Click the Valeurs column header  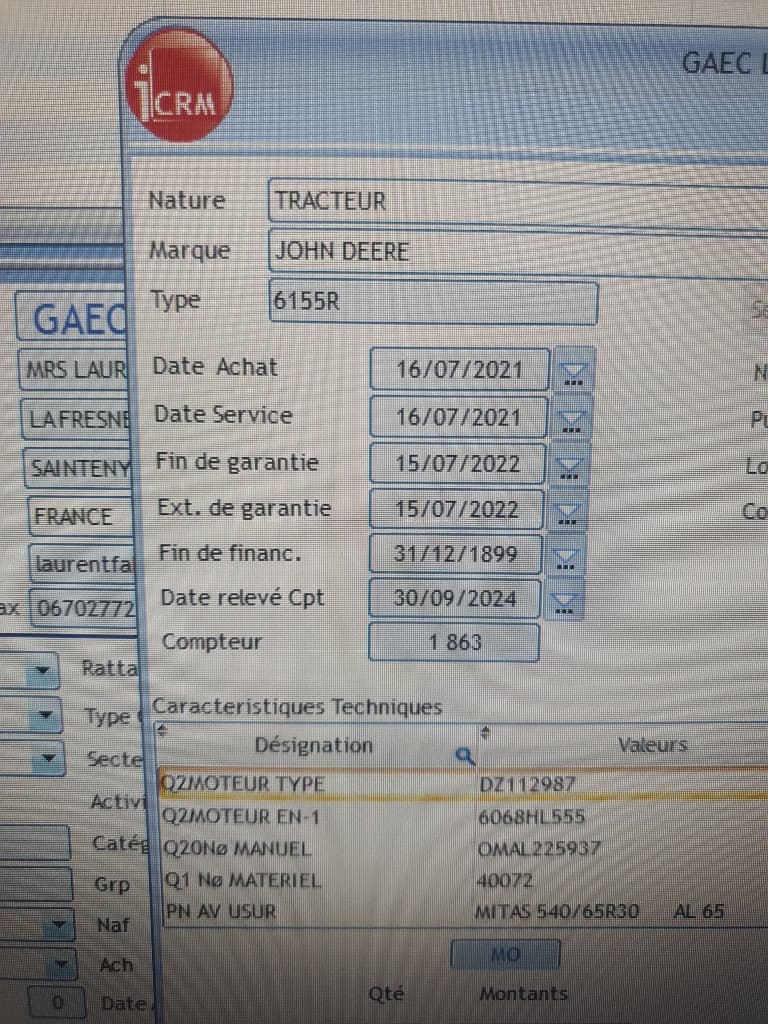click(x=652, y=746)
